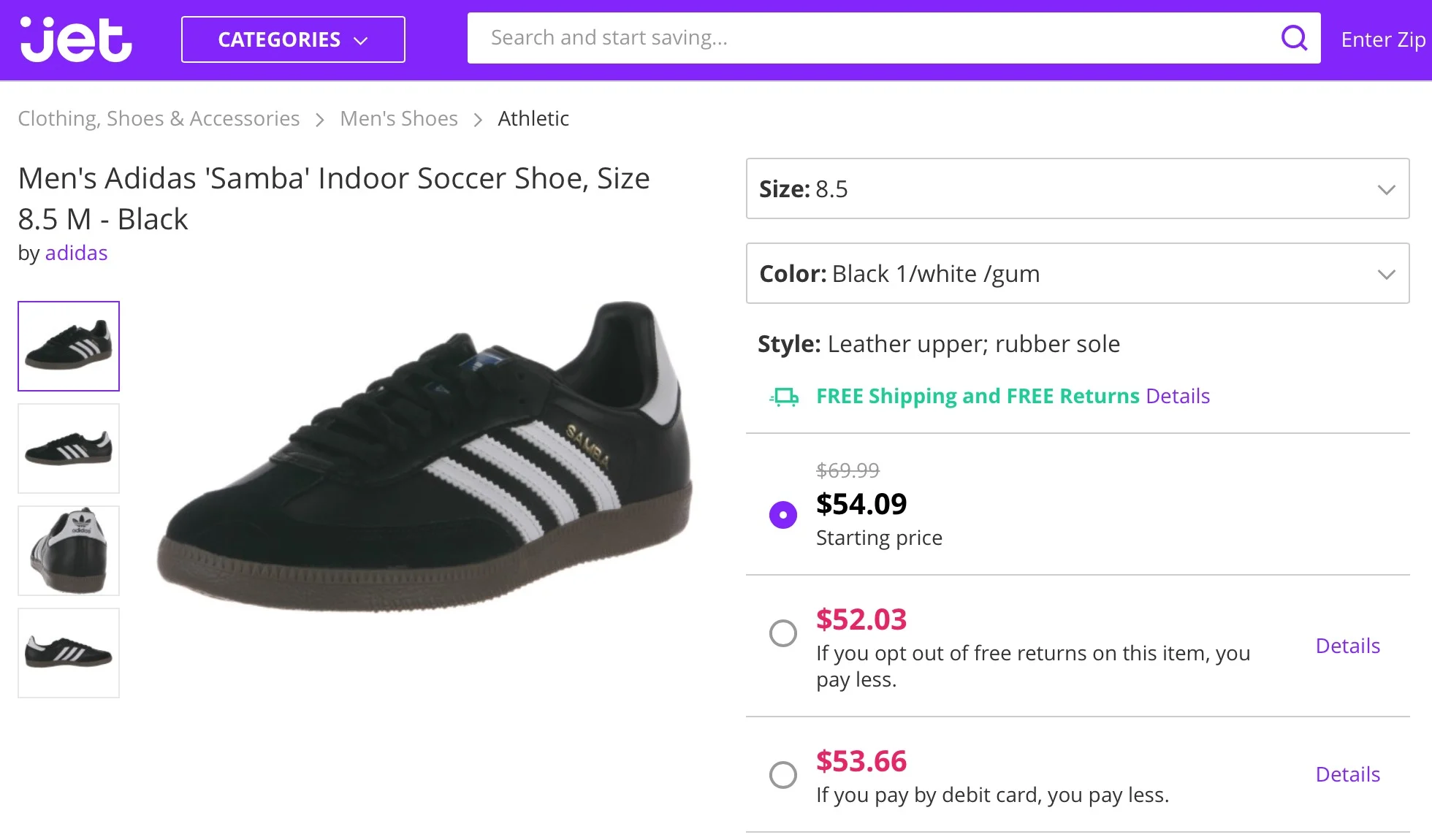Open the adidas brand link
This screenshot has width=1432, height=840.
pyautogui.click(x=76, y=253)
